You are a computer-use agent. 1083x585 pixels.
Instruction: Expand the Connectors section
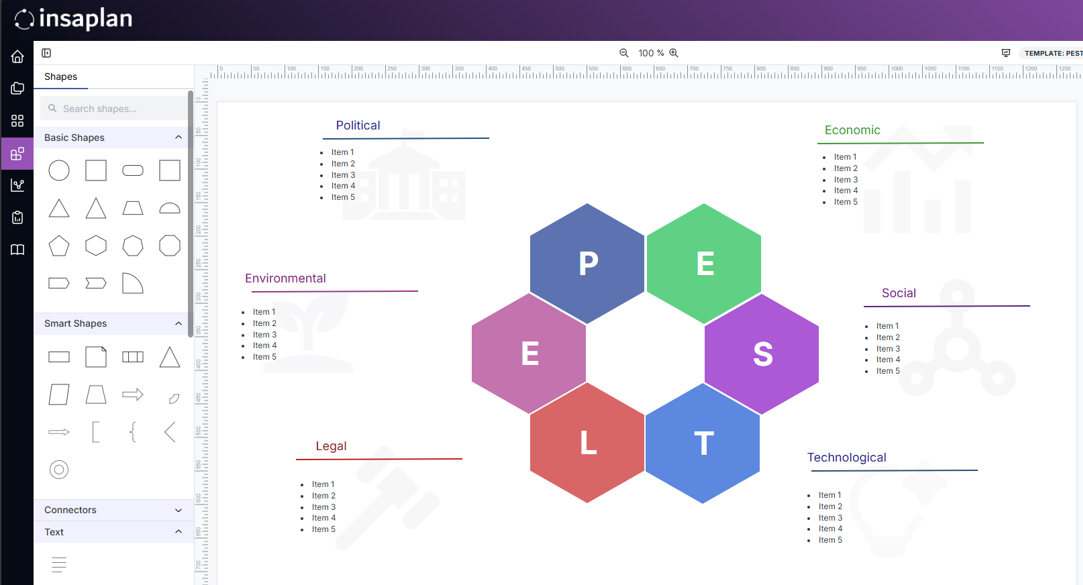(x=178, y=510)
